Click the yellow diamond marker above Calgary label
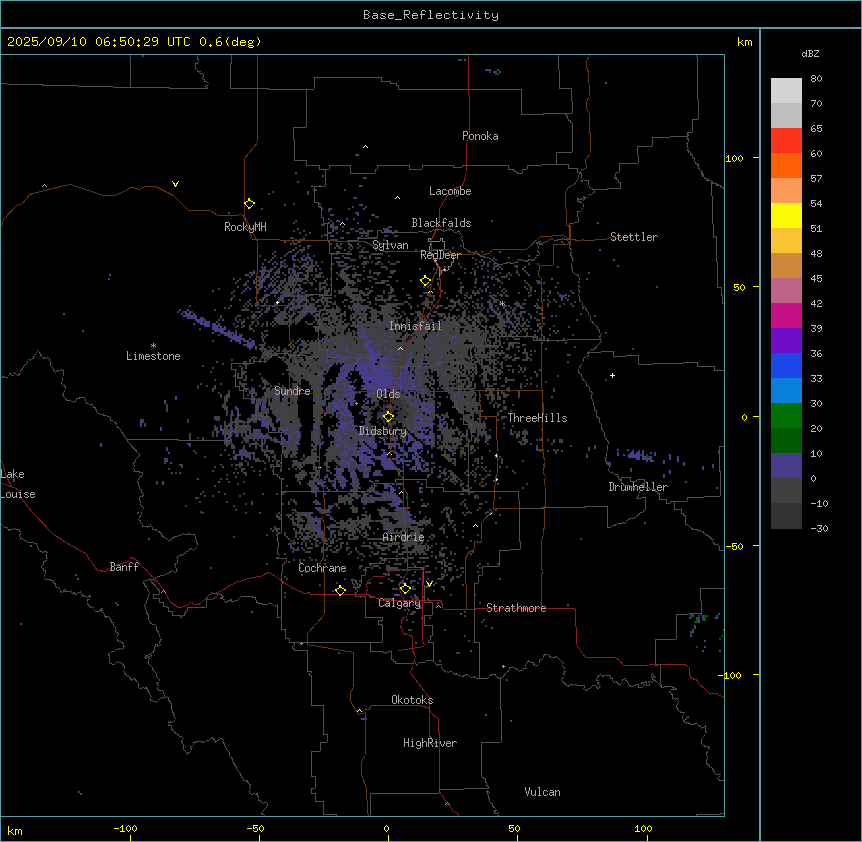 pyautogui.click(x=405, y=589)
